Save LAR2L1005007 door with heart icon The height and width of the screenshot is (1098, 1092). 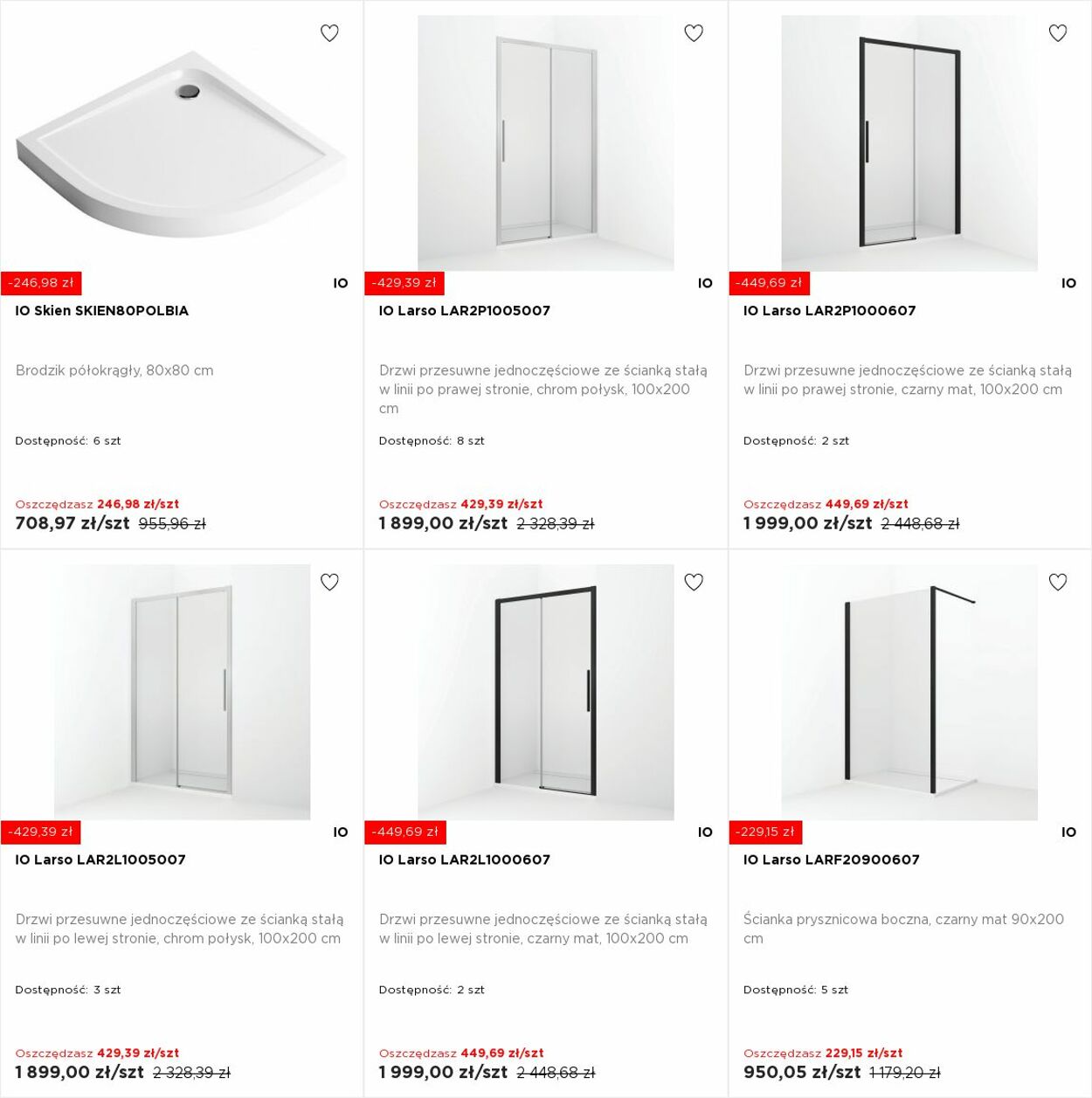[x=329, y=582]
